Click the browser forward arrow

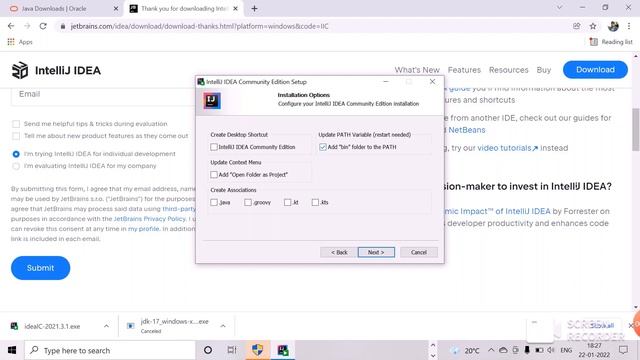coord(27,26)
